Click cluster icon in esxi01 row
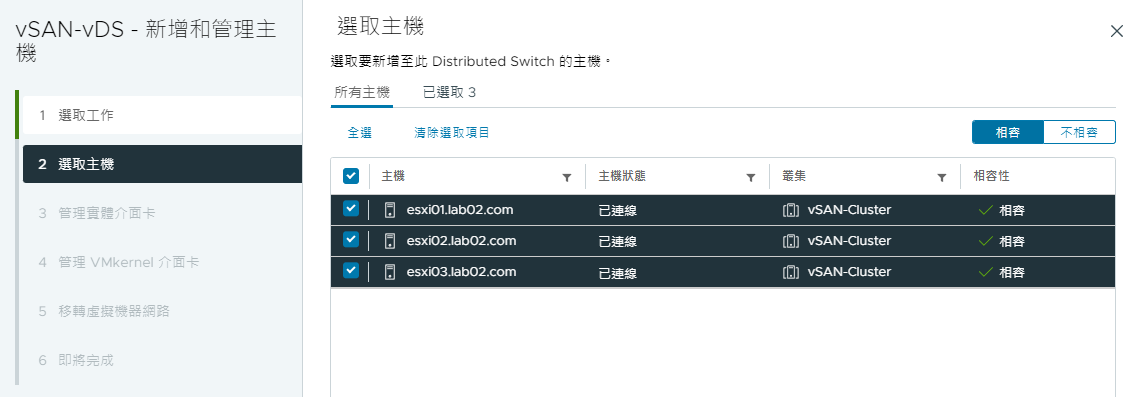The height and width of the screenshot is (397, 1135). pos(790,211)
